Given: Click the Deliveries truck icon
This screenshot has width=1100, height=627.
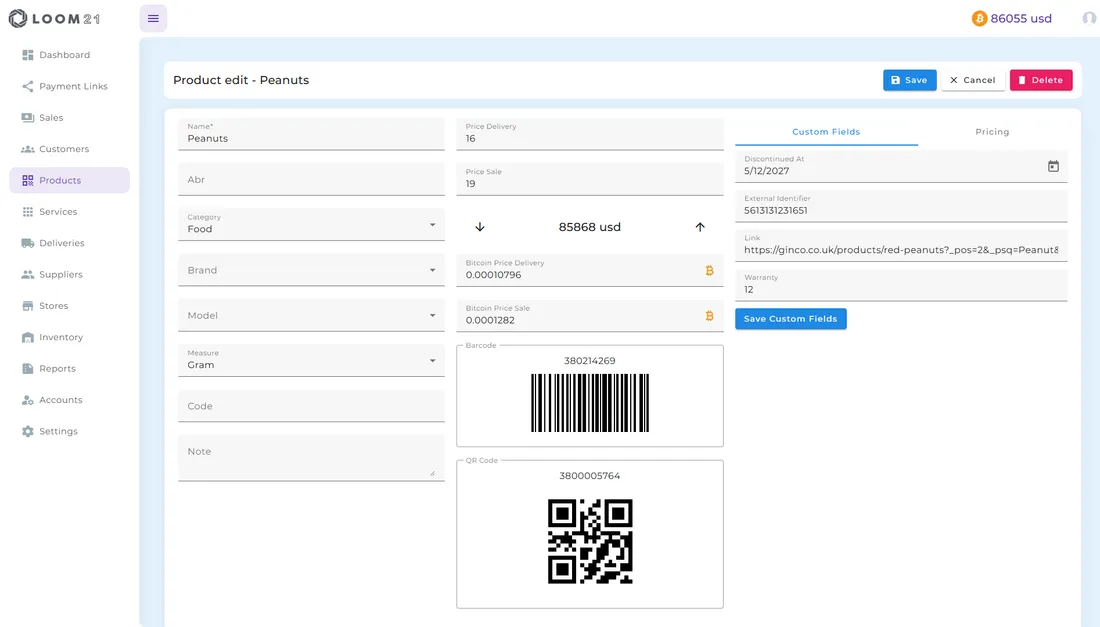Looking at the screenshot, I should click(x=28, y=243).
